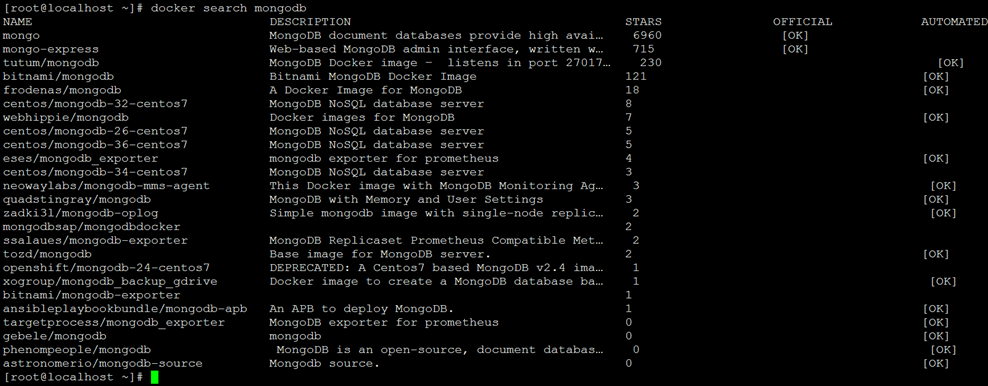
Task: Select 'astronomerio/mongodb-source' image name
Action: [103, 364]
